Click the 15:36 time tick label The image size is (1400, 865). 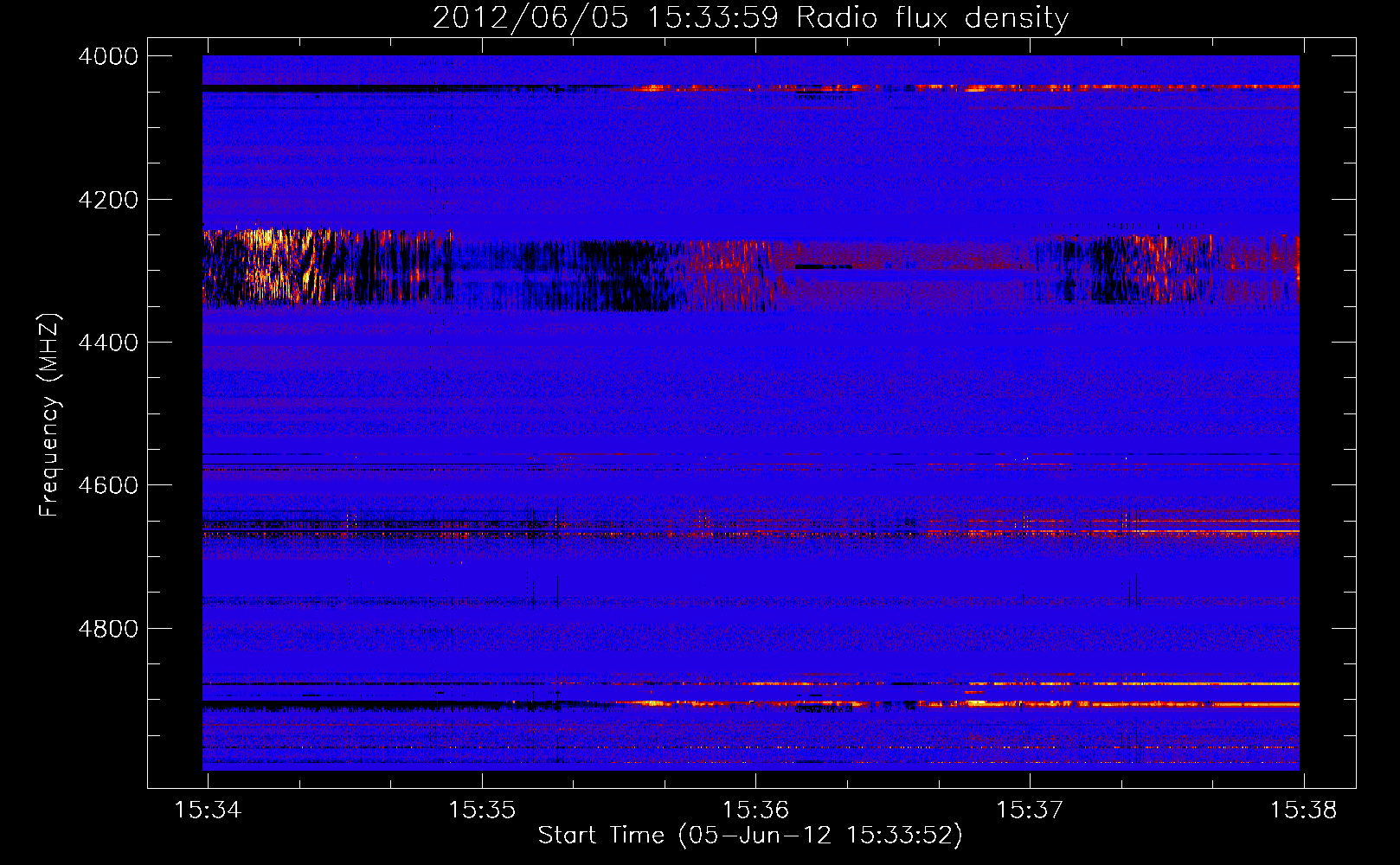click(x=755, y=810)
